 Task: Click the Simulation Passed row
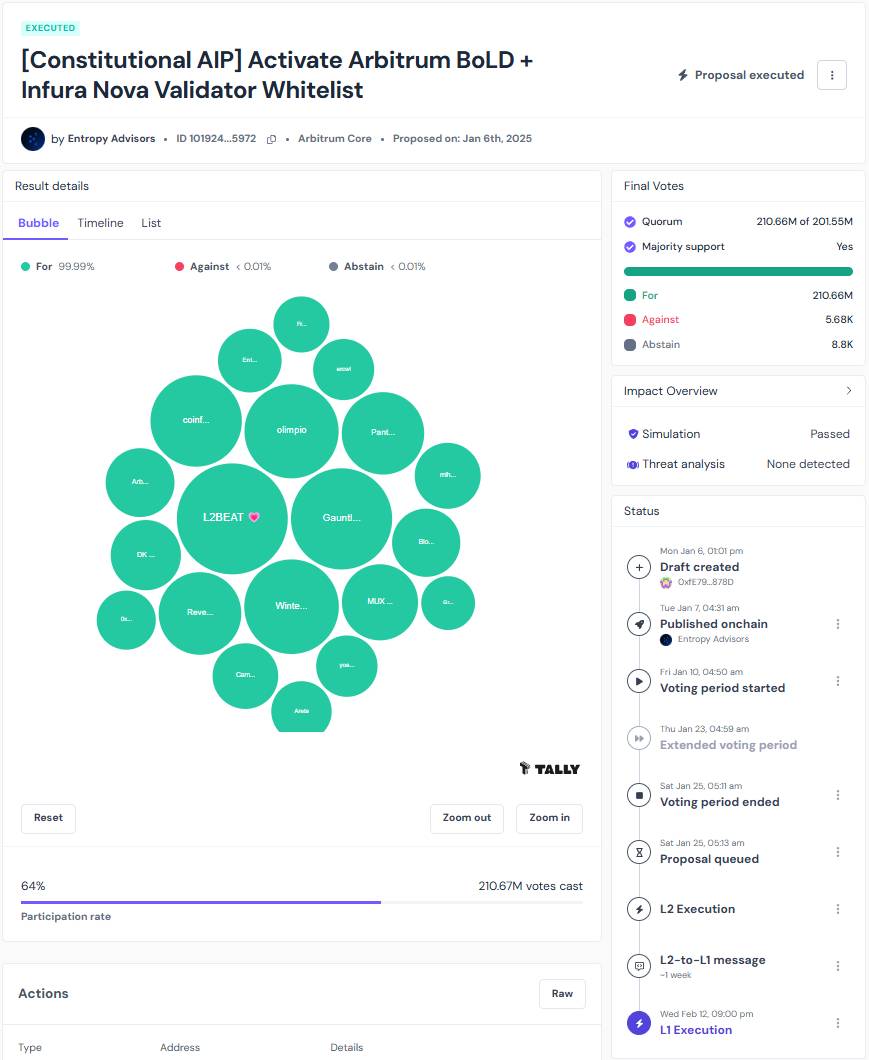pos(738,434)
